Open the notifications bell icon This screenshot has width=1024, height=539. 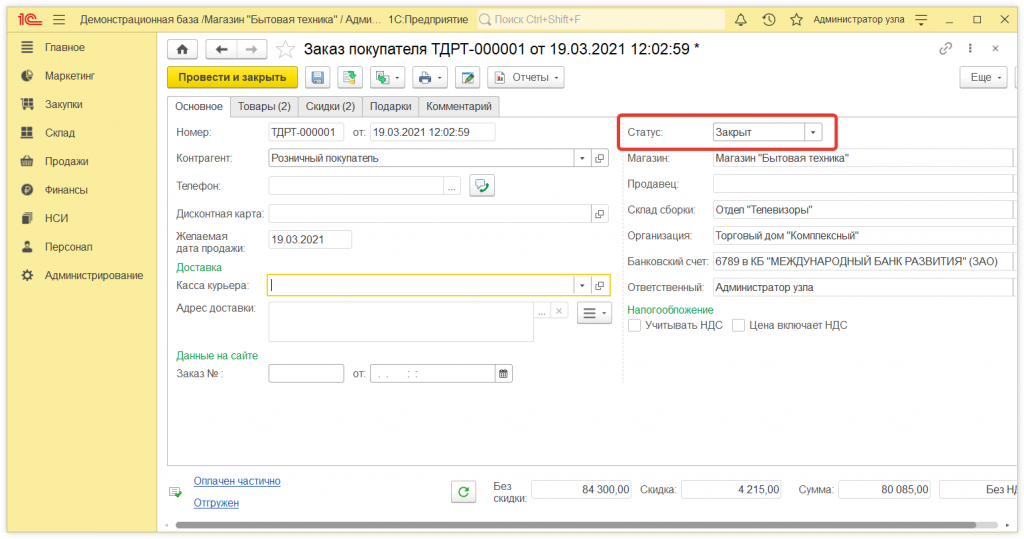tap(741, 20)
